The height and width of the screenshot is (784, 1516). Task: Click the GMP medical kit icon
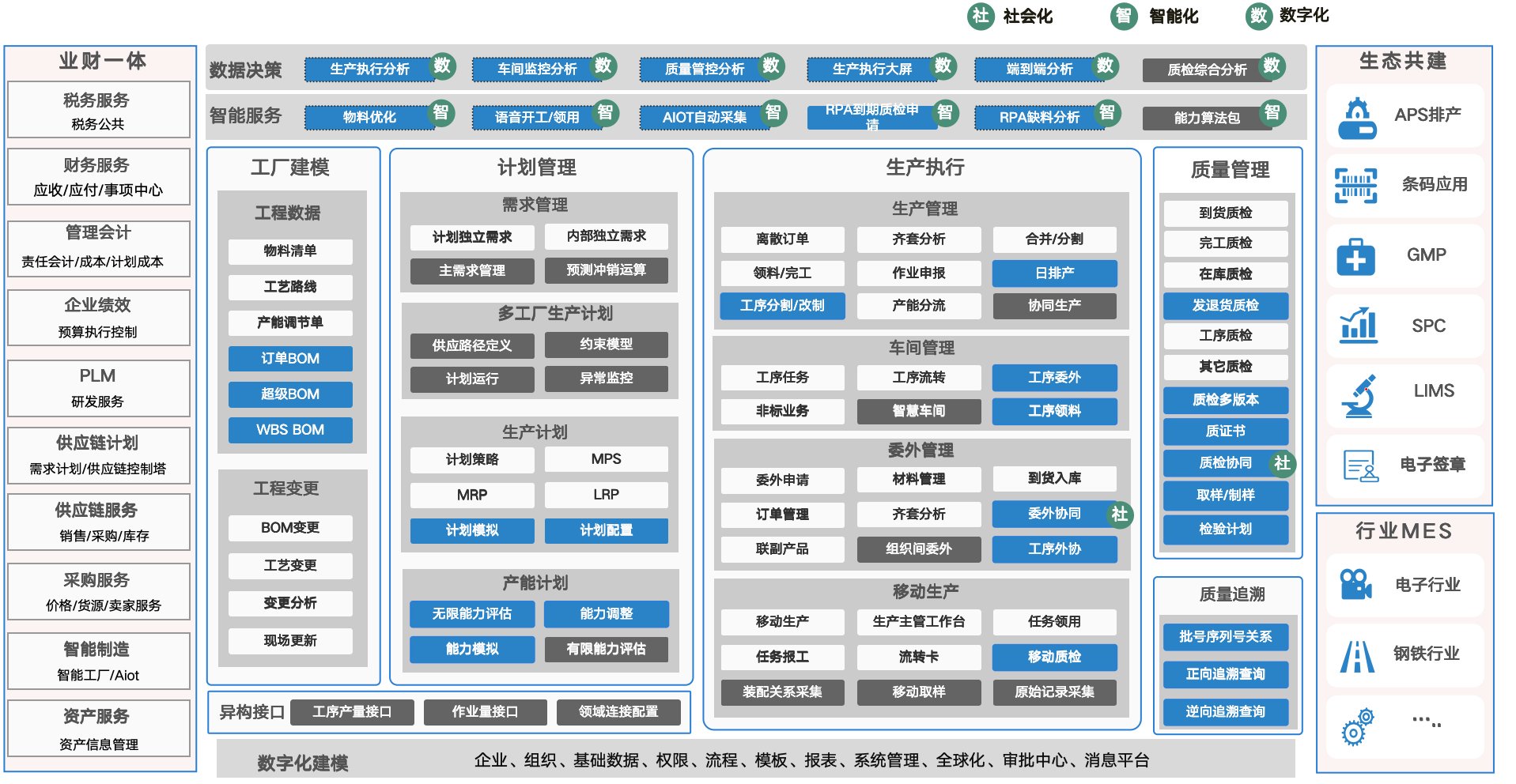1355,257
